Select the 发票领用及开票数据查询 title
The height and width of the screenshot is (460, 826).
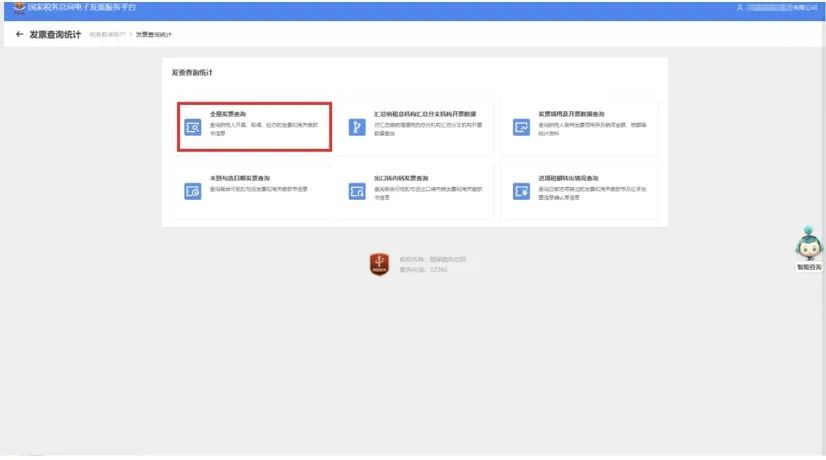tap(571, 113)
